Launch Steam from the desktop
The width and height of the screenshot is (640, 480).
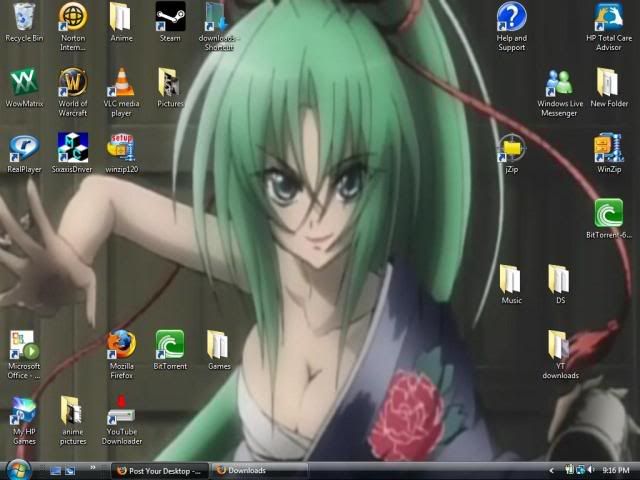click(x=170, y=18)
